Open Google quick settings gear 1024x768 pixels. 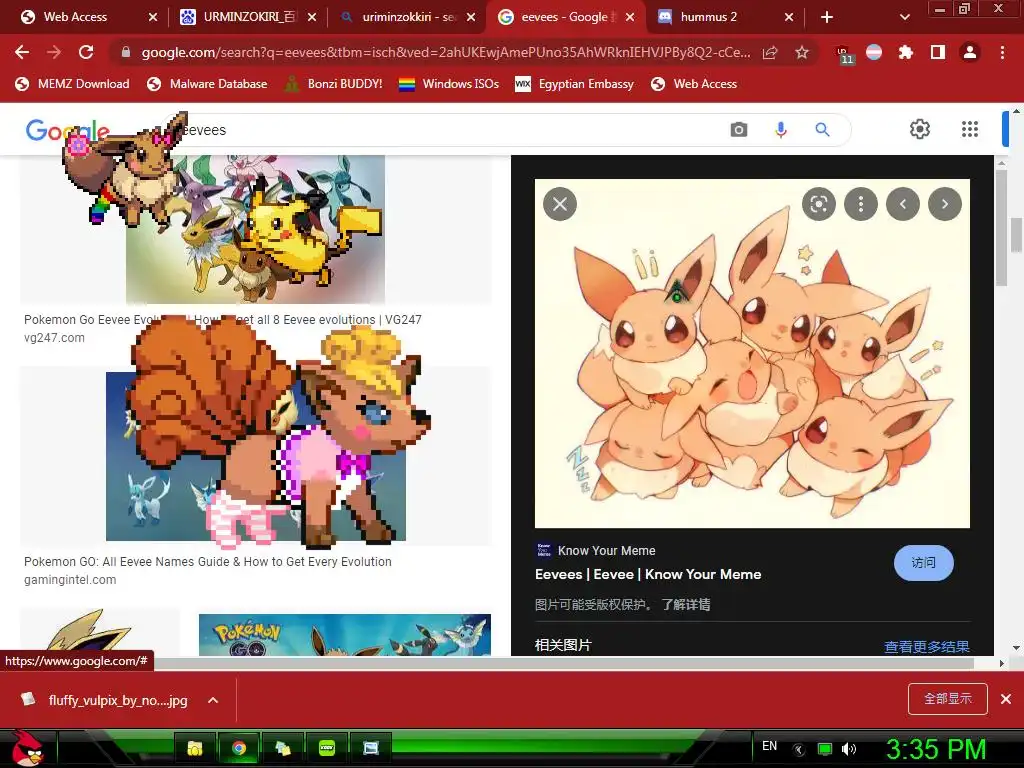(920, 129)
